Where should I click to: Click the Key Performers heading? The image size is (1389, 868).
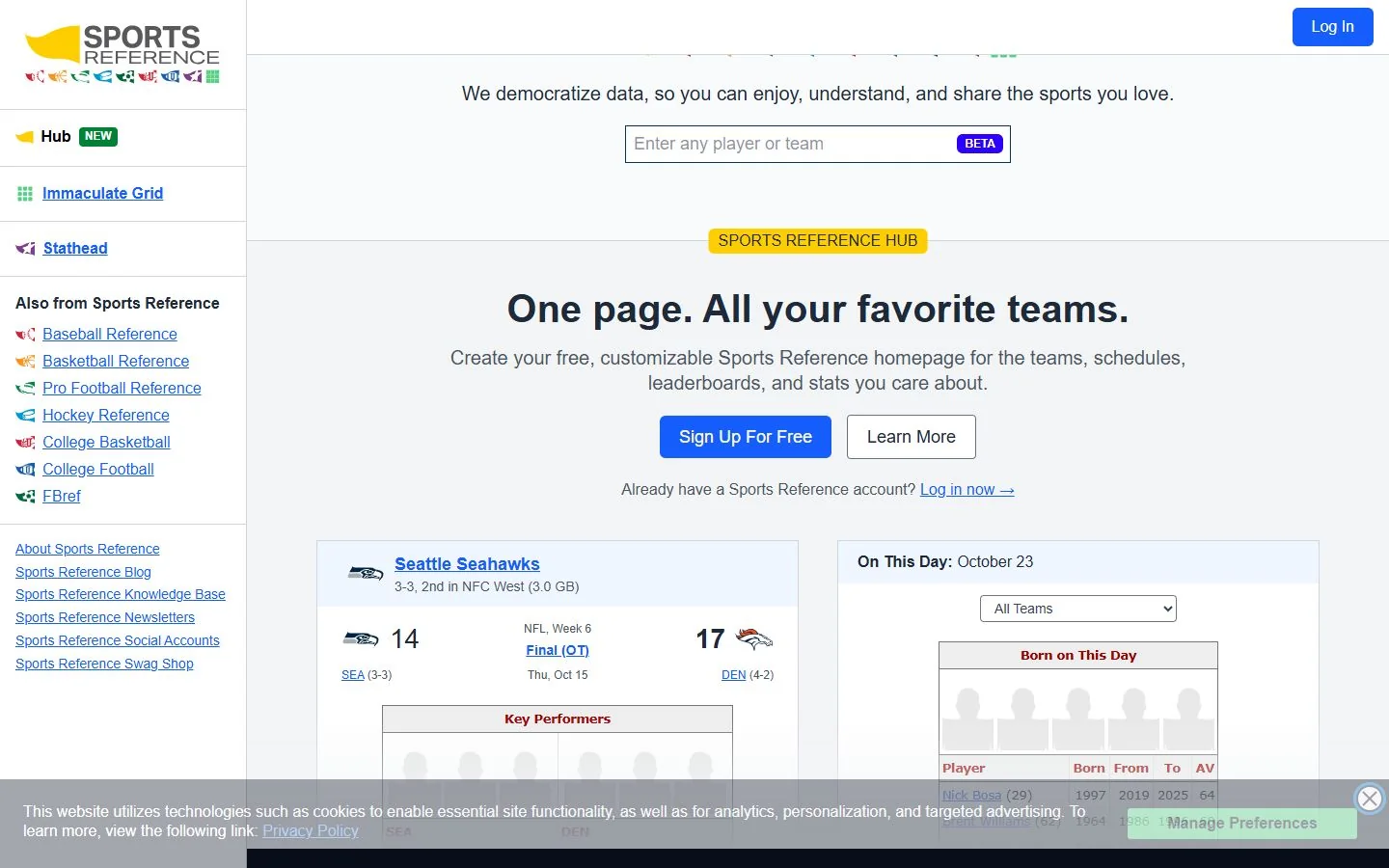[x=558, y=719]
